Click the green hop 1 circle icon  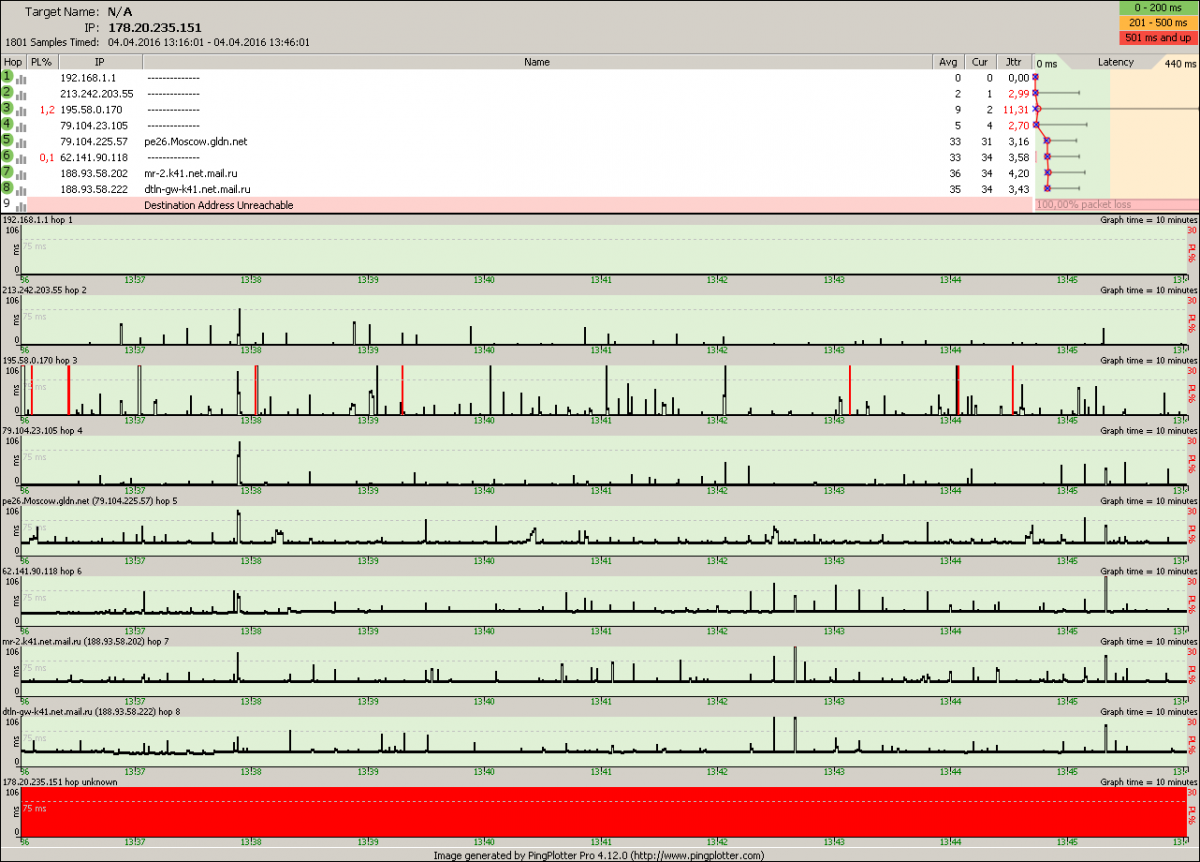click(x=7, y=77)
